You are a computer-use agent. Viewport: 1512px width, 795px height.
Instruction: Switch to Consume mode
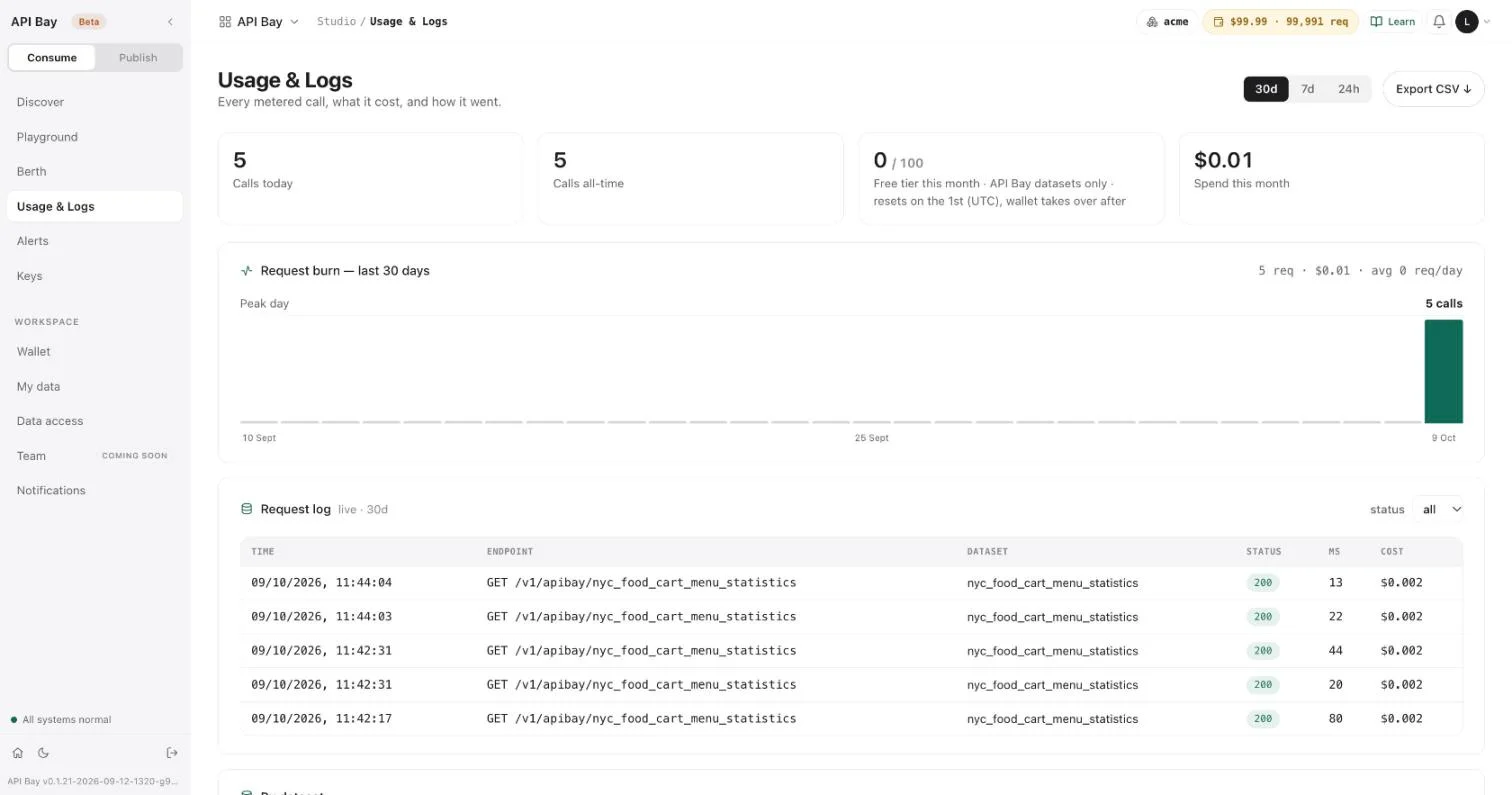(52, 57)
